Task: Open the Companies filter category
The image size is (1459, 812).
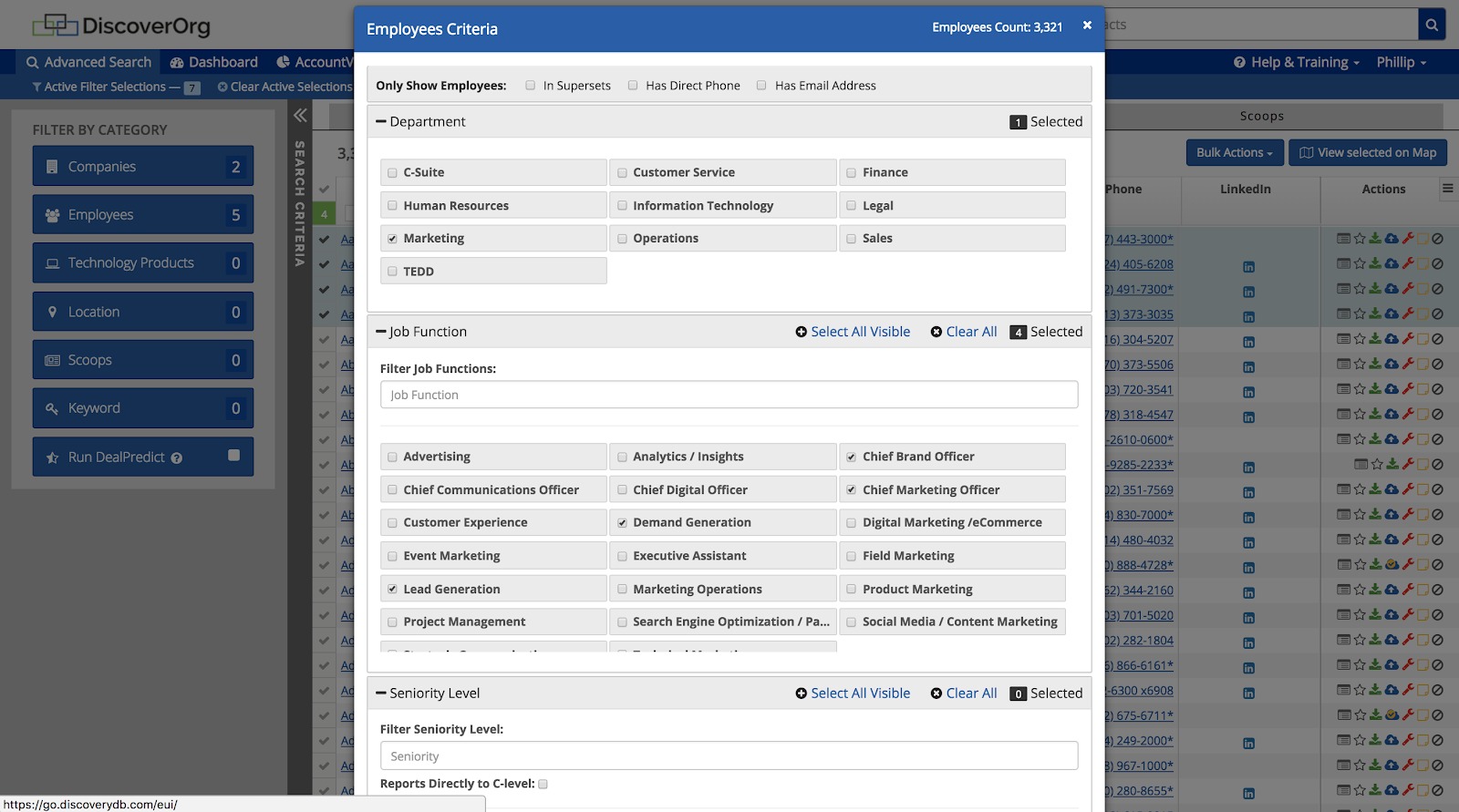Action: click(x=143, y=167)
